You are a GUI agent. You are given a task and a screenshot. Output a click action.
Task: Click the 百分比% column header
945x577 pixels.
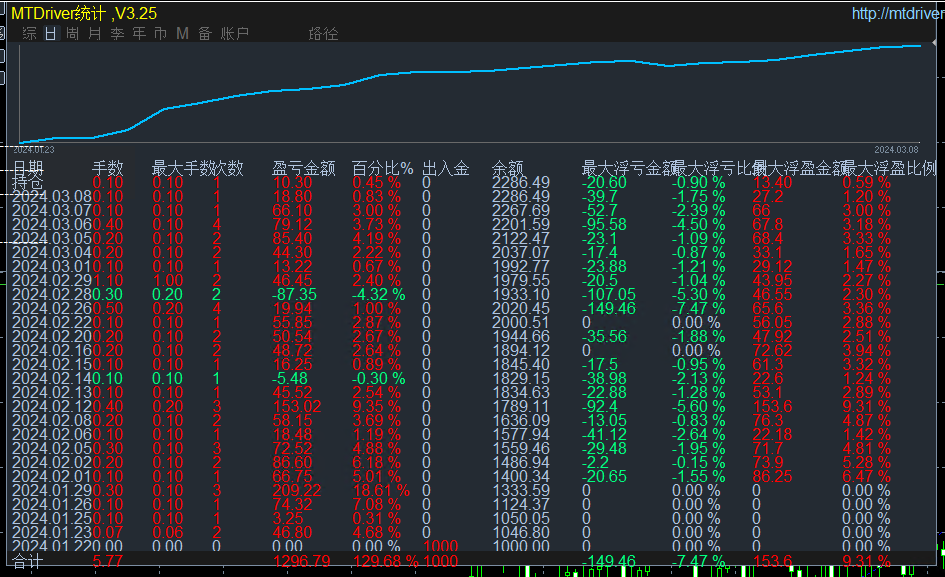click(383, 168)
